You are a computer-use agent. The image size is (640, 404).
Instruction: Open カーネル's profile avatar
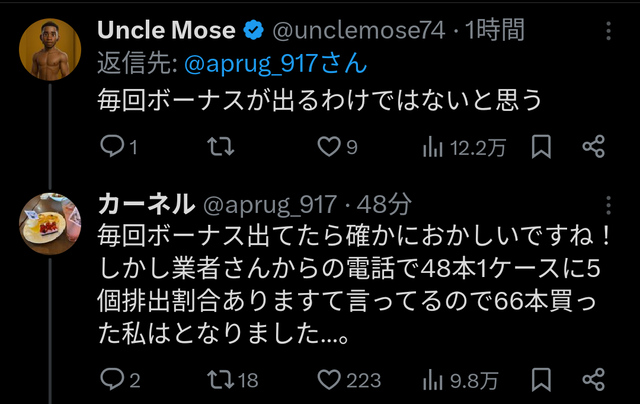pyautogui.click(x=50, y=224)
